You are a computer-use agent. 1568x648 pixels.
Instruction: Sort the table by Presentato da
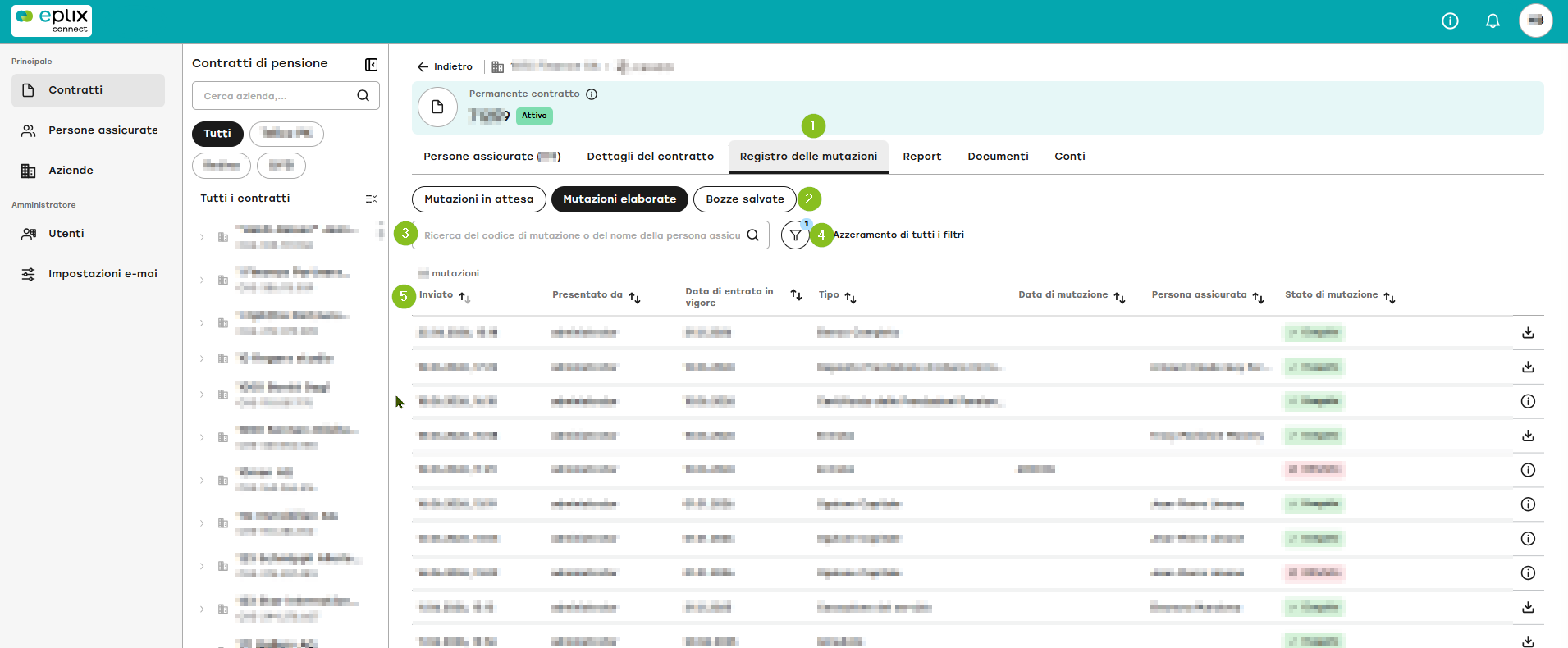[634, 298]
